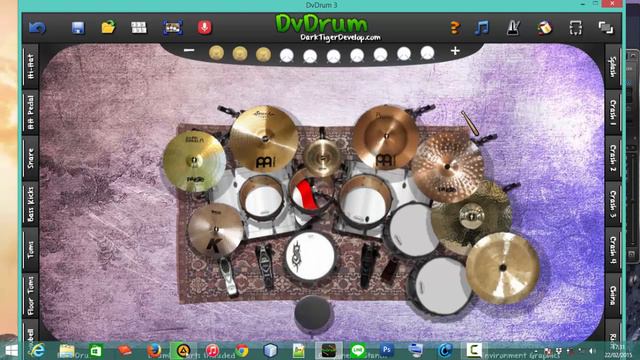This screenshot has width=640, height=360.
Task: Launch Google Chrome from taskbar
Action: [x=242, y=351]
